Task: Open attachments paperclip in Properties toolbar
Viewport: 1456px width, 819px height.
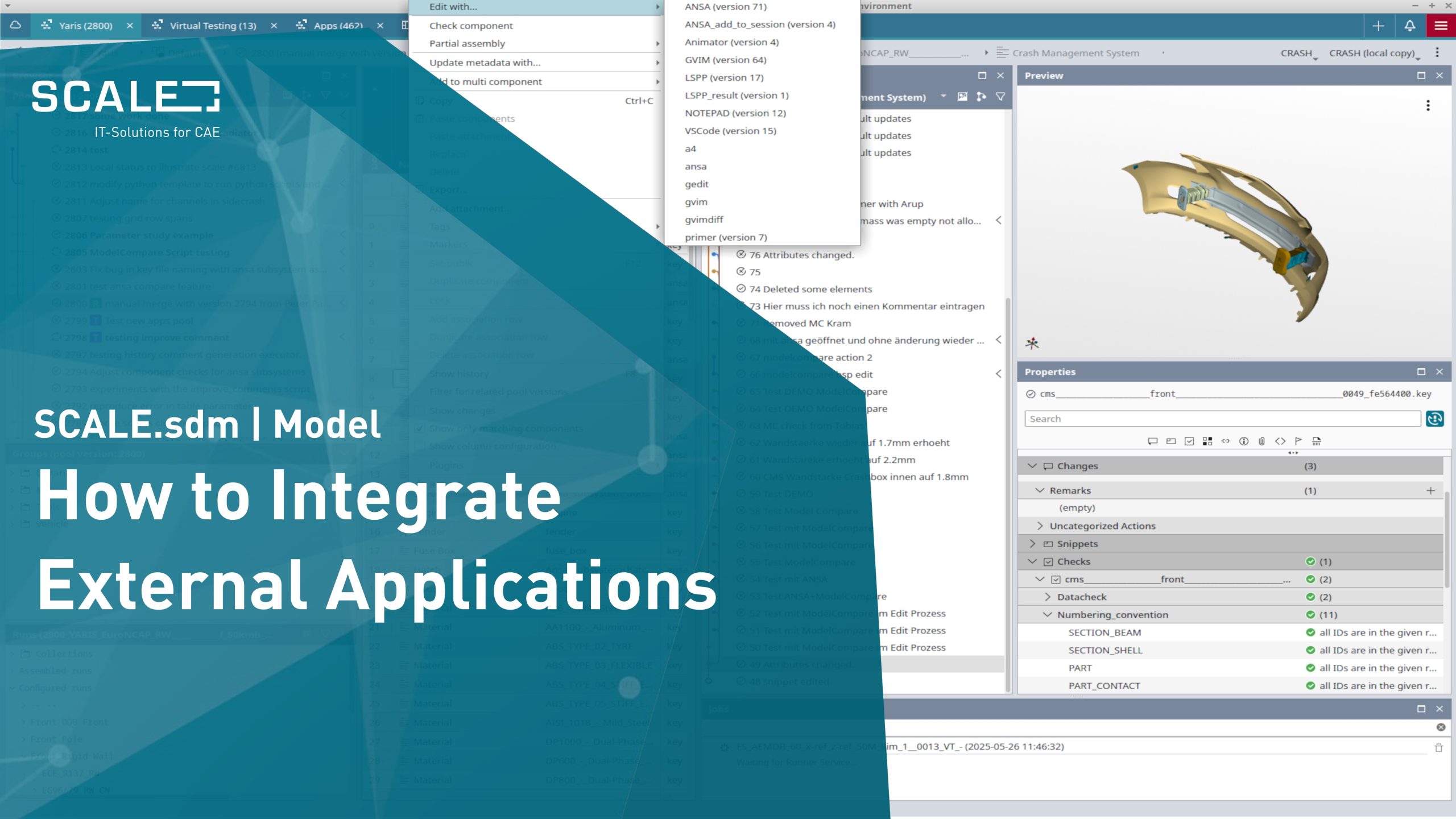Action: click(1262, 441)
